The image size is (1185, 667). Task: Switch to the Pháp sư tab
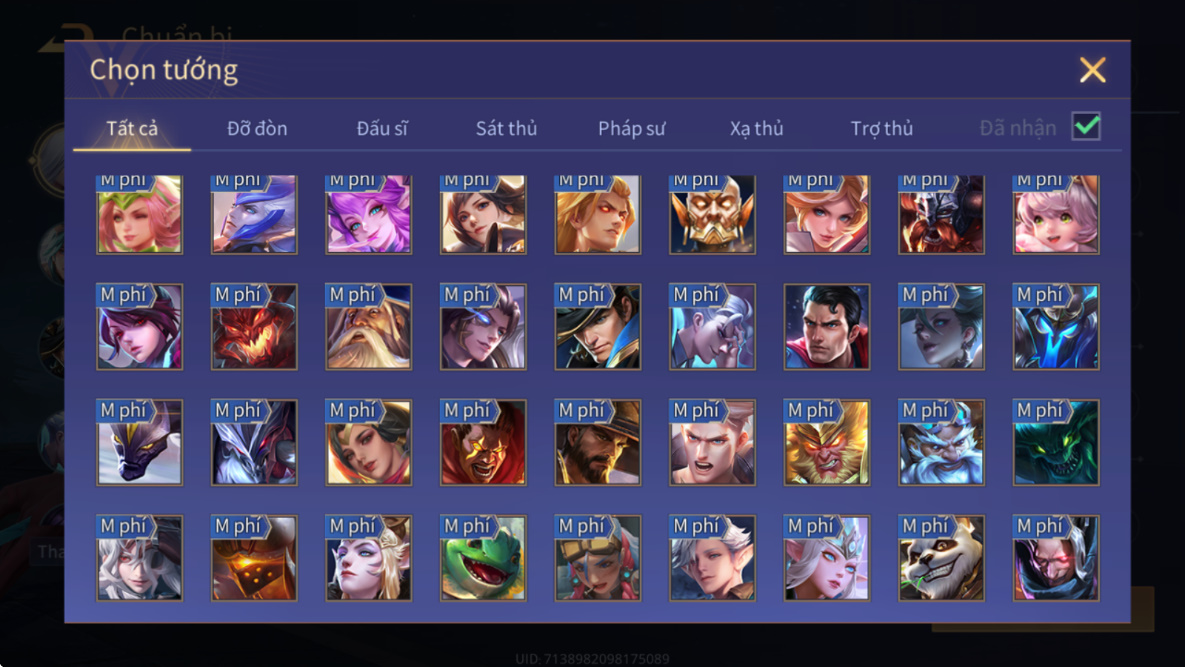point(632,128)
